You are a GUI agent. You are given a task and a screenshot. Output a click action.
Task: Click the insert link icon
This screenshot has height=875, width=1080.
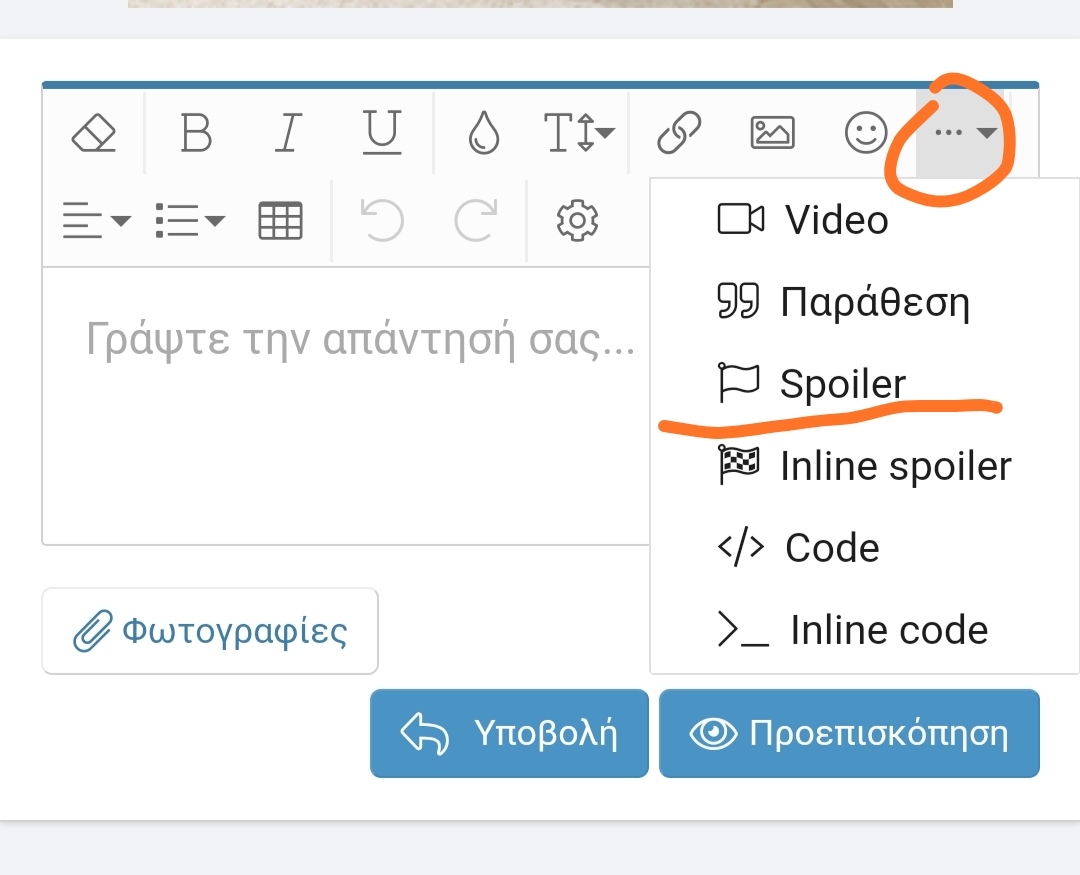(x=679, y=132)
